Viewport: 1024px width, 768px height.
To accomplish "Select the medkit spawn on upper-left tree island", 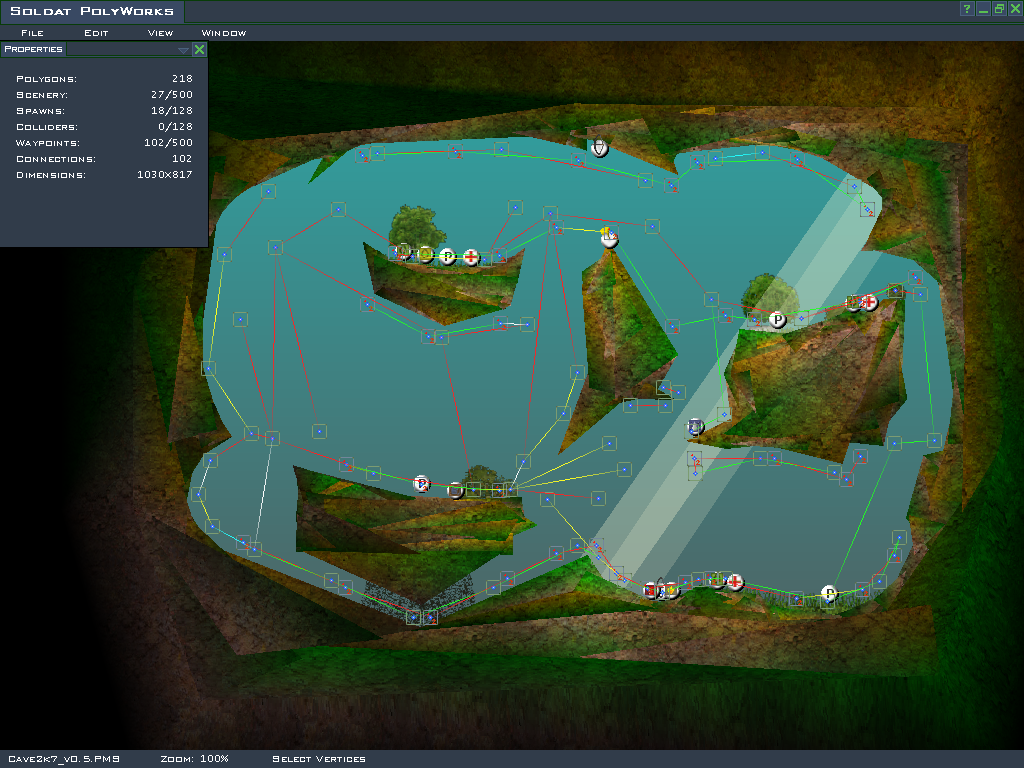I will pos(471,257).
